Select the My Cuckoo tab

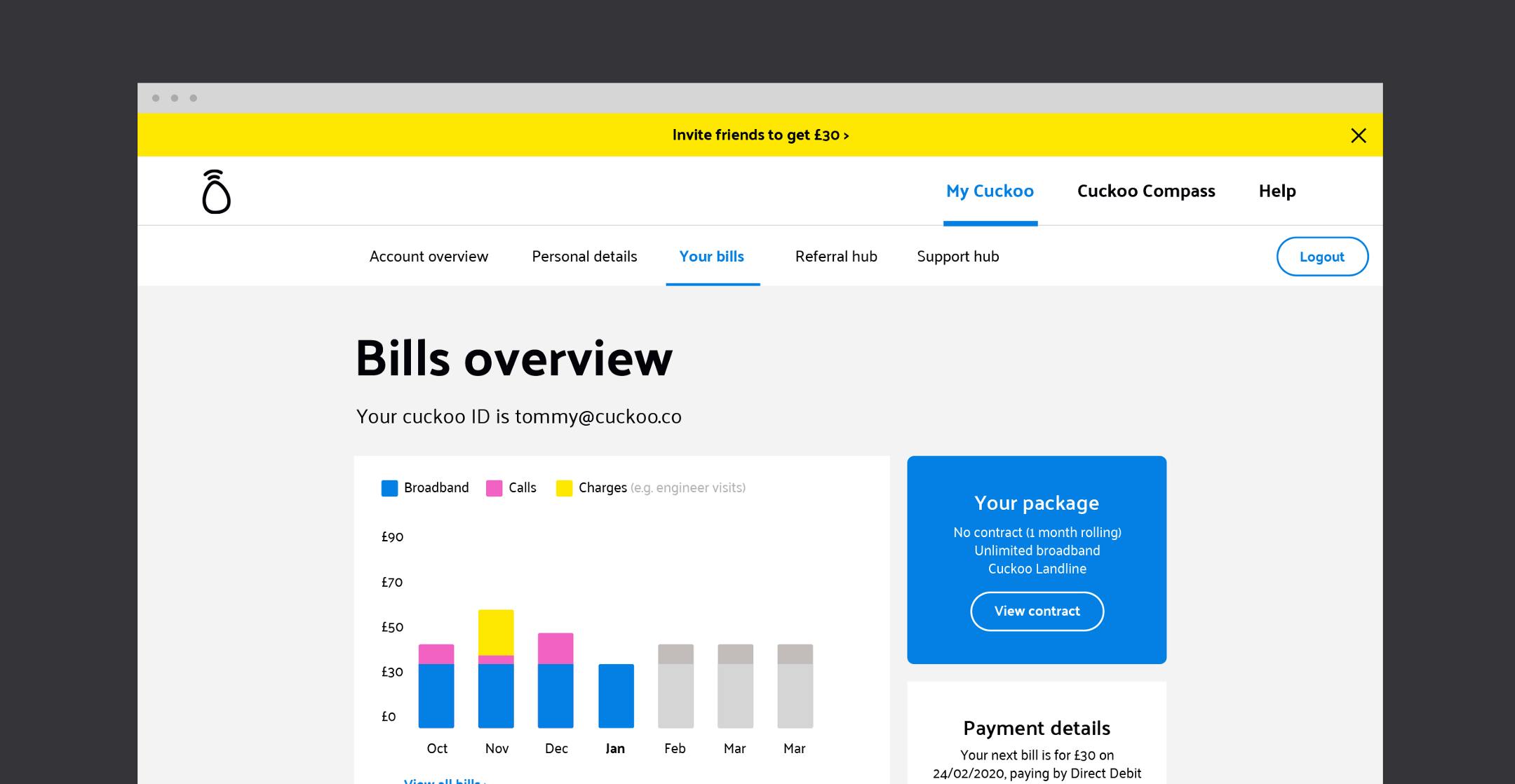point(990,191)
